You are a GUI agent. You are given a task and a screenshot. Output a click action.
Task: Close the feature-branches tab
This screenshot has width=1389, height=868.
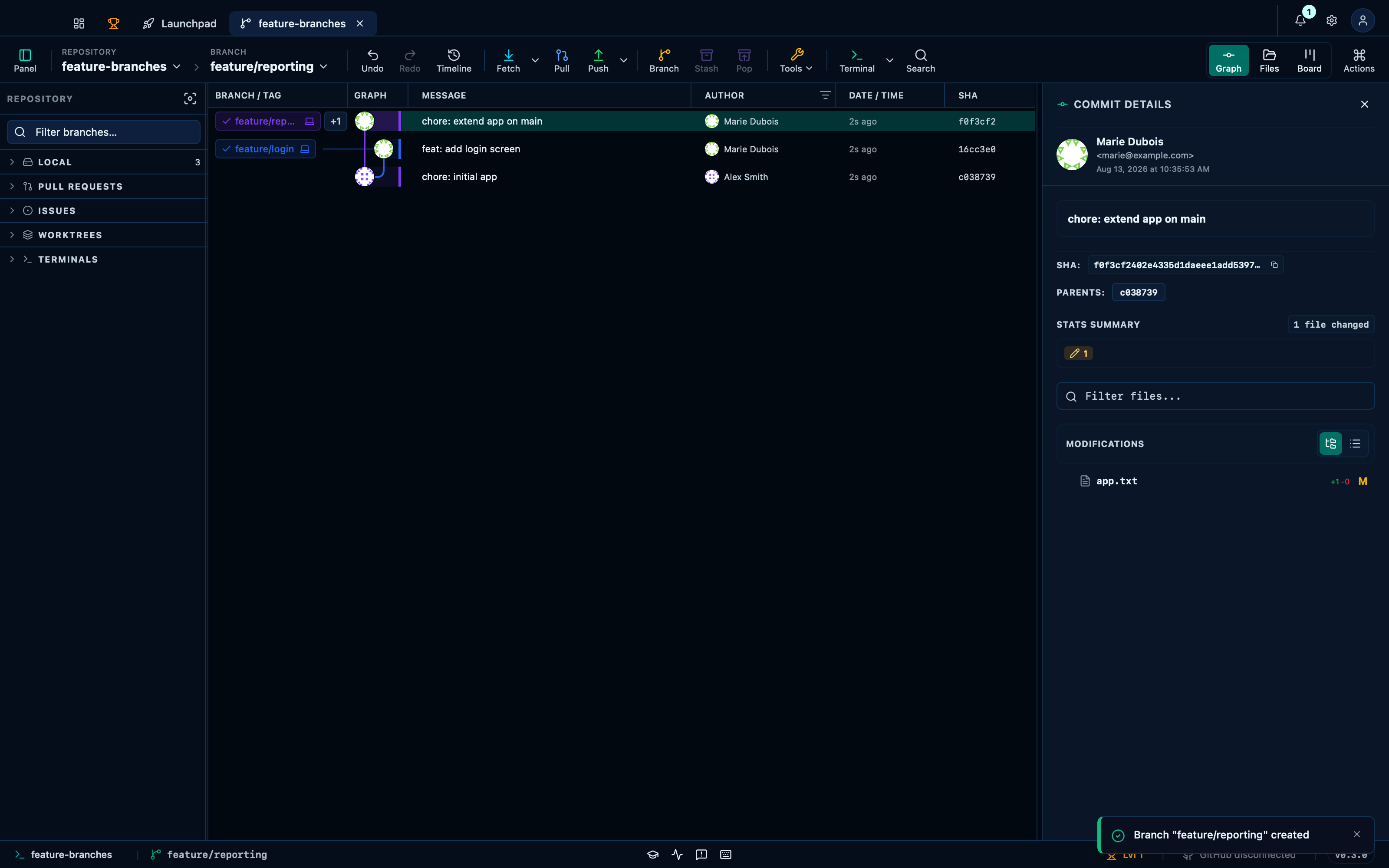pyautogui.click(x=360, y=23)
